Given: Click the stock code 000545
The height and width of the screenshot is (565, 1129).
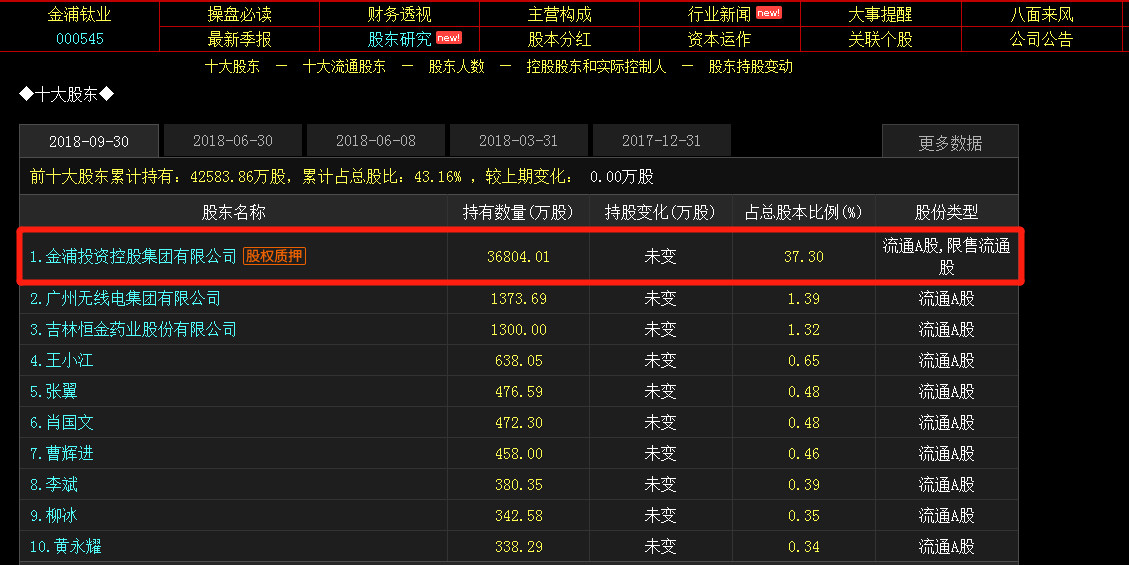Looking at the screenshot, I should click(80, 39).
